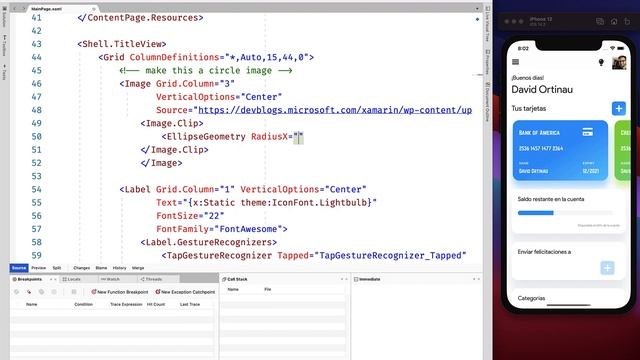Select the Immediate pad header
This screenshot has height=360, width=640.
pos(367,279)
